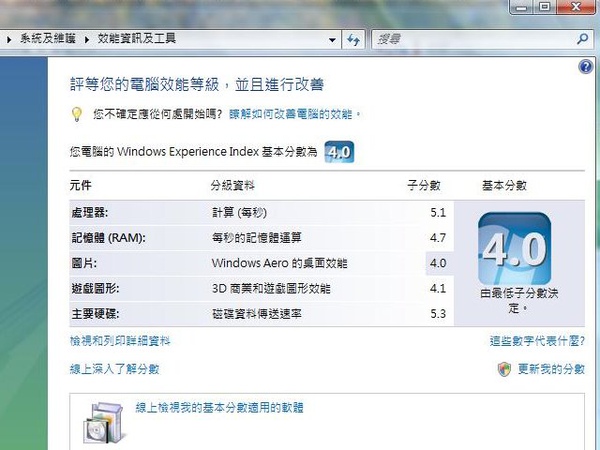Click the gaming graphics subscore 4.1
Viewport: 600px width, 450px height.
click(x=438, y=289)
